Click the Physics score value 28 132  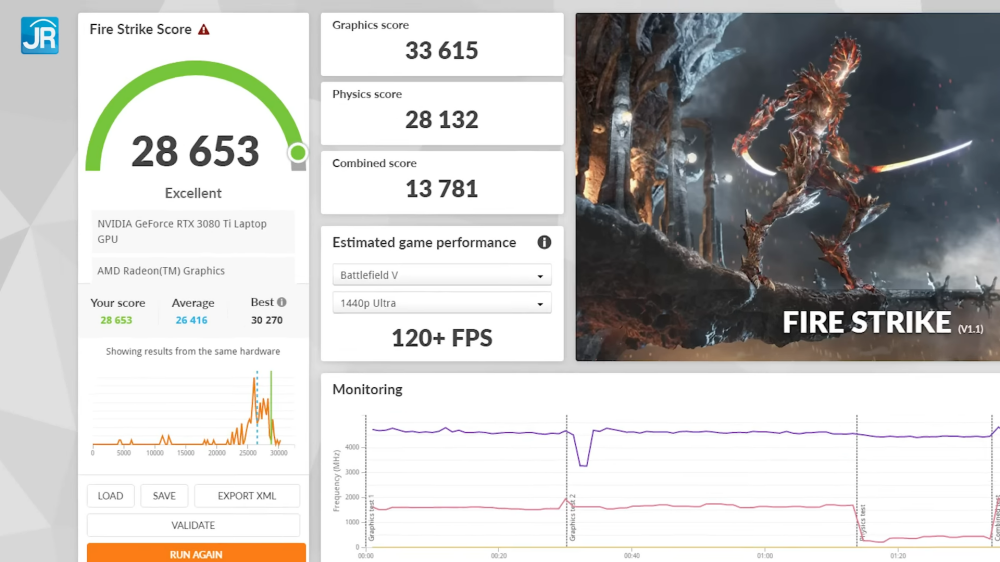441,119
